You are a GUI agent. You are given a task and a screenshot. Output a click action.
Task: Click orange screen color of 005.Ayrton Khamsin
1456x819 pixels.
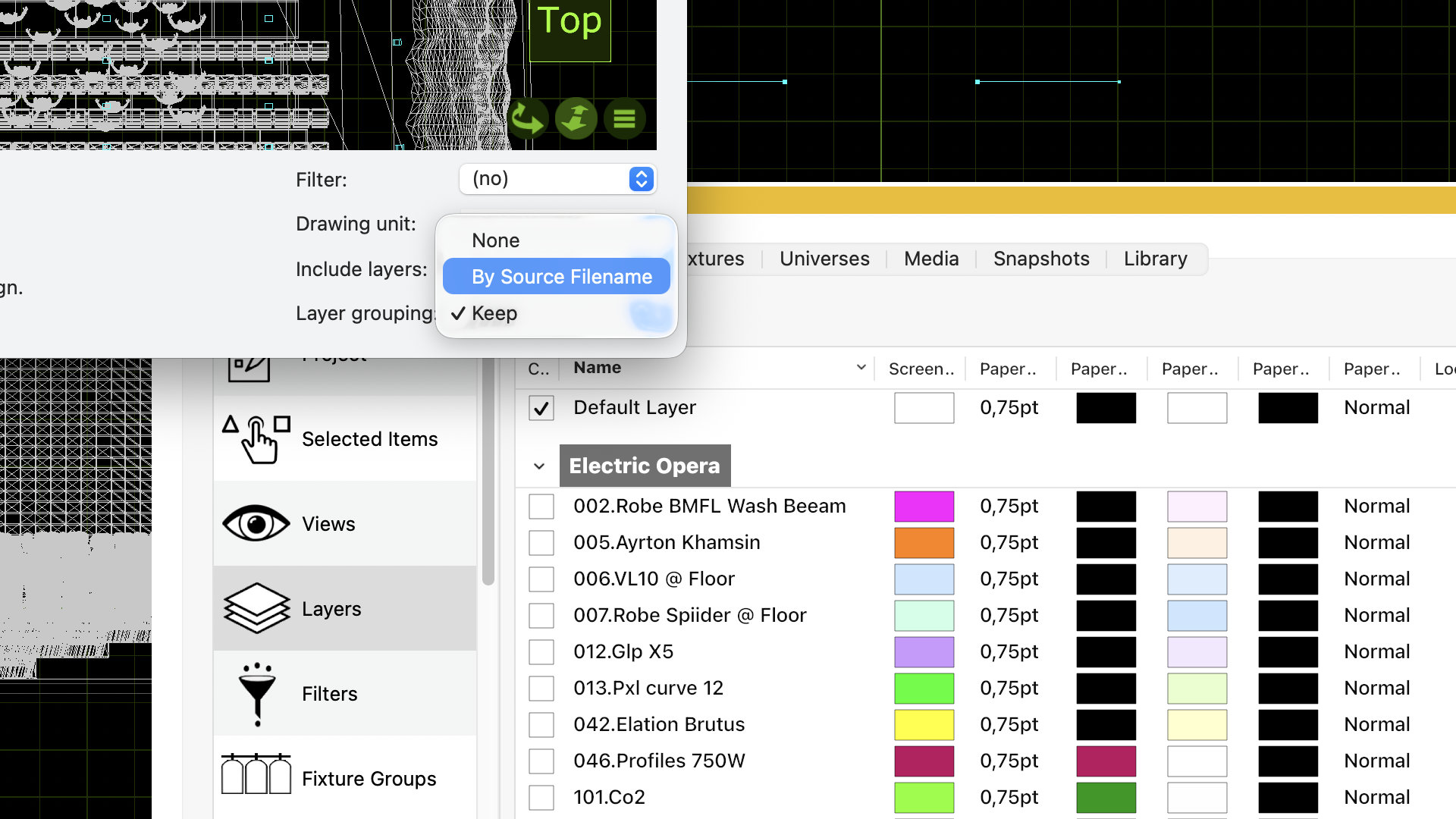click(924, 543)
